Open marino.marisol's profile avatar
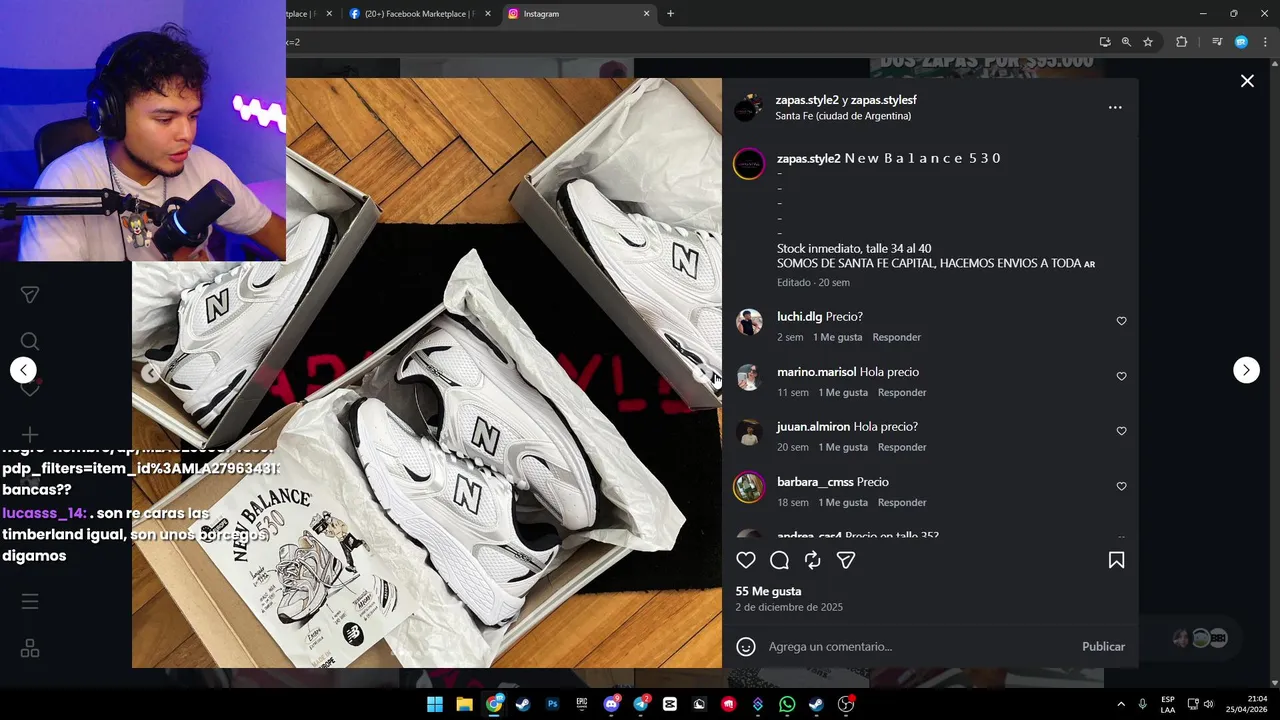1280x720 pixels. click(x=749, y=377)
